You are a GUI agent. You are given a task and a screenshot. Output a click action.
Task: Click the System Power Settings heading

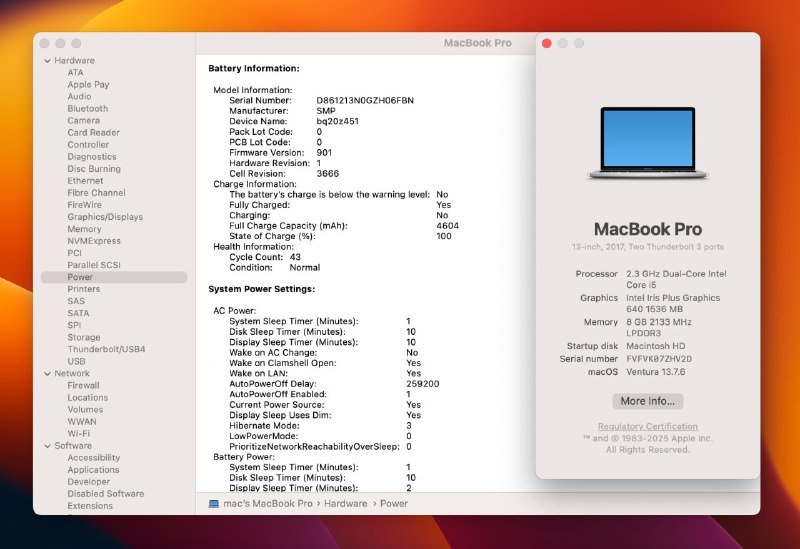pos(262,289)
